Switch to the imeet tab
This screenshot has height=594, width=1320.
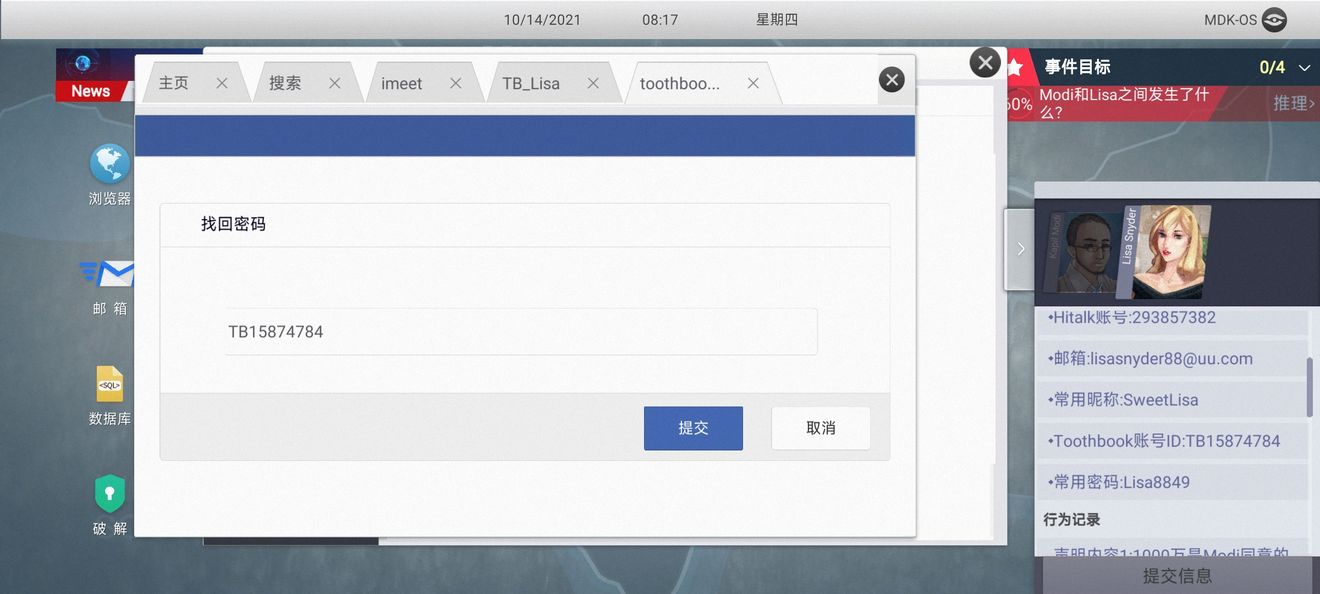402,83
